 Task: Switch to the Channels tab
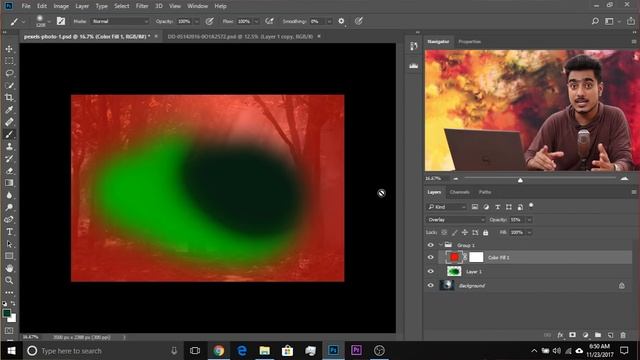coord(459,192)
